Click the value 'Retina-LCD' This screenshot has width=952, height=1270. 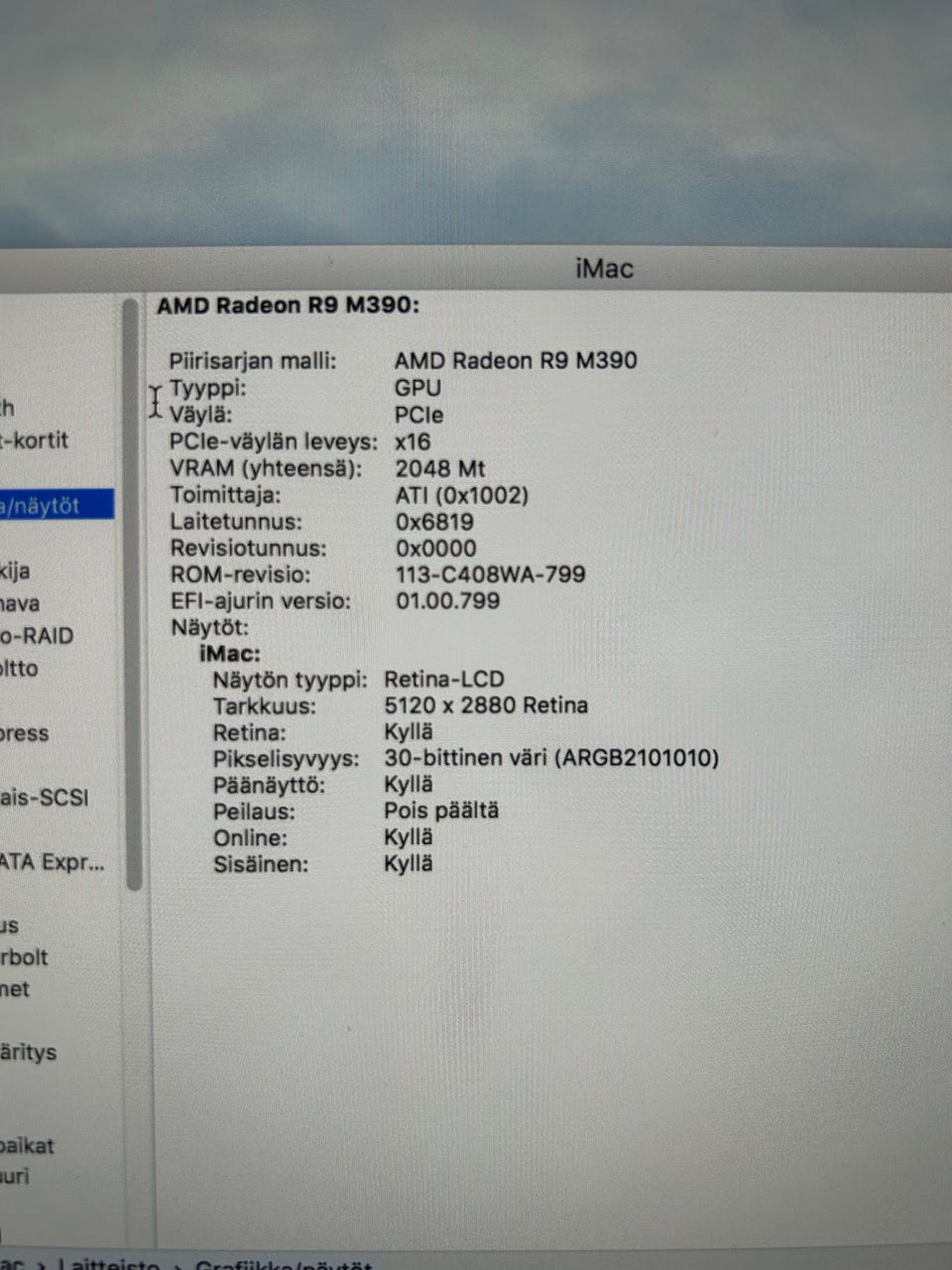pyautogui.click(x=444, y=680)
